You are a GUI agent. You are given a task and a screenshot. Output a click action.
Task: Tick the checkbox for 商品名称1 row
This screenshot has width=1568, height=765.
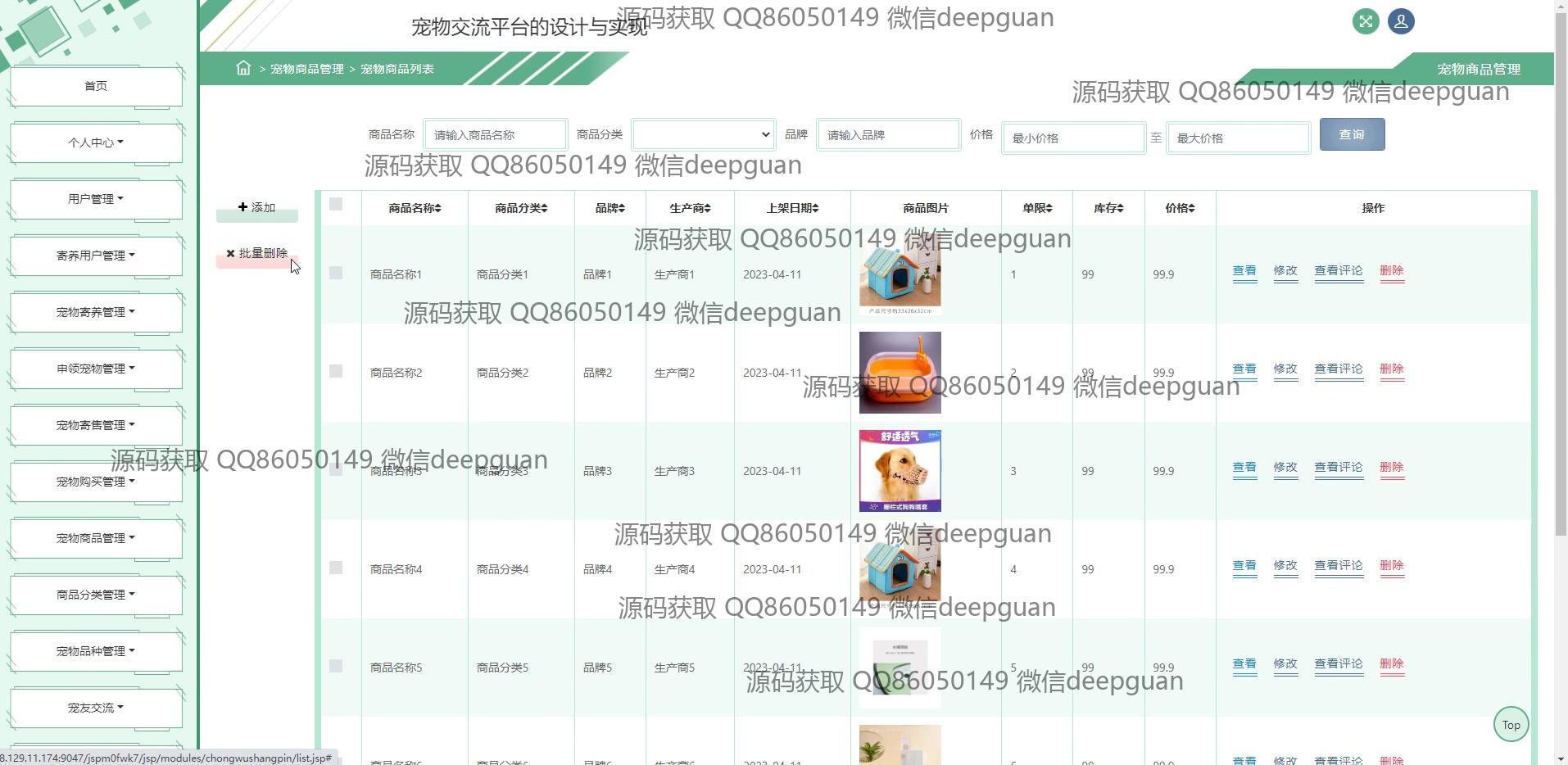coord(336,274)
